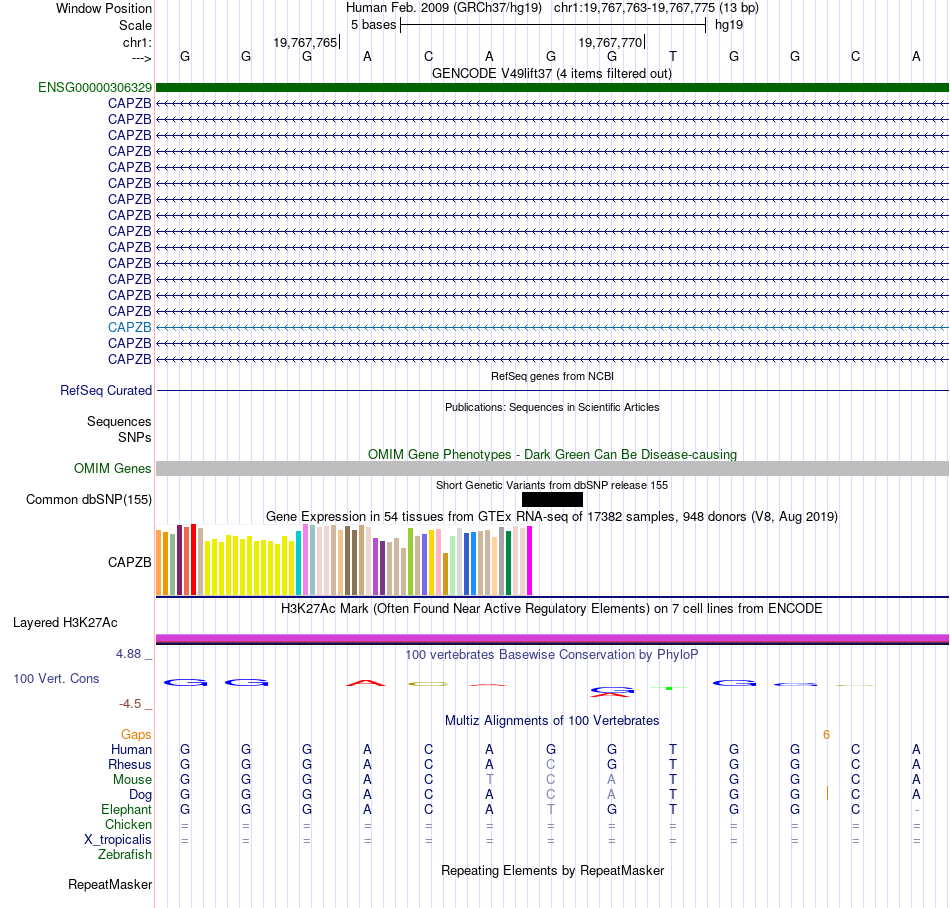The height and width of the screenshot is (908, 950).
Task: Click the T base in the top sequence row
Action: 673,57
